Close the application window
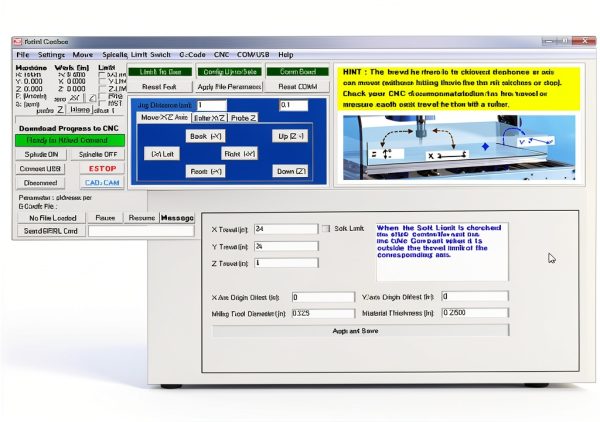600x422 pixels. click(x=584, y=41)
